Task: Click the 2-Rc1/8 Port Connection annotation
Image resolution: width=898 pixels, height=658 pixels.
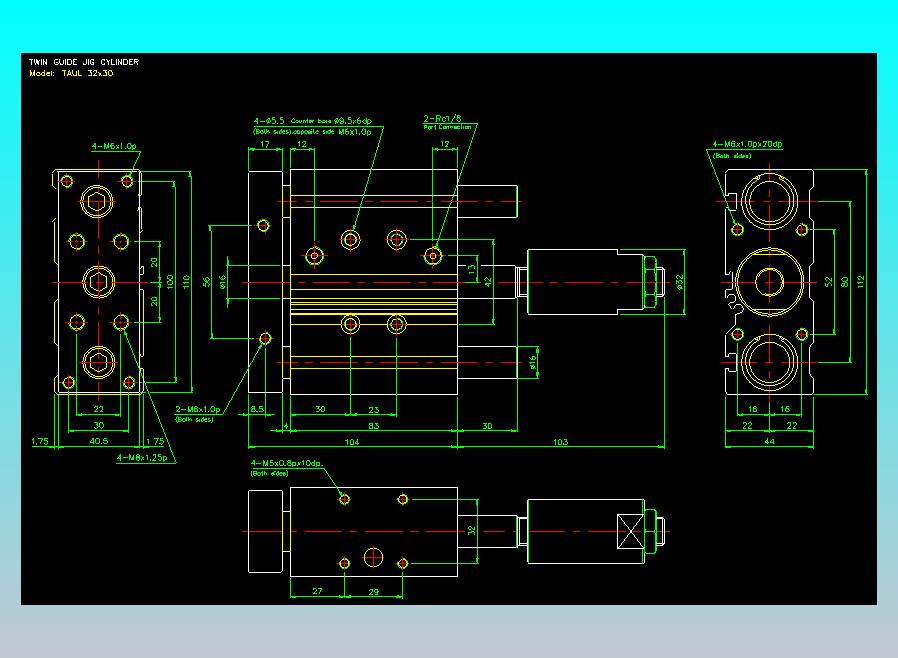Action: click(x=447, y=123)
